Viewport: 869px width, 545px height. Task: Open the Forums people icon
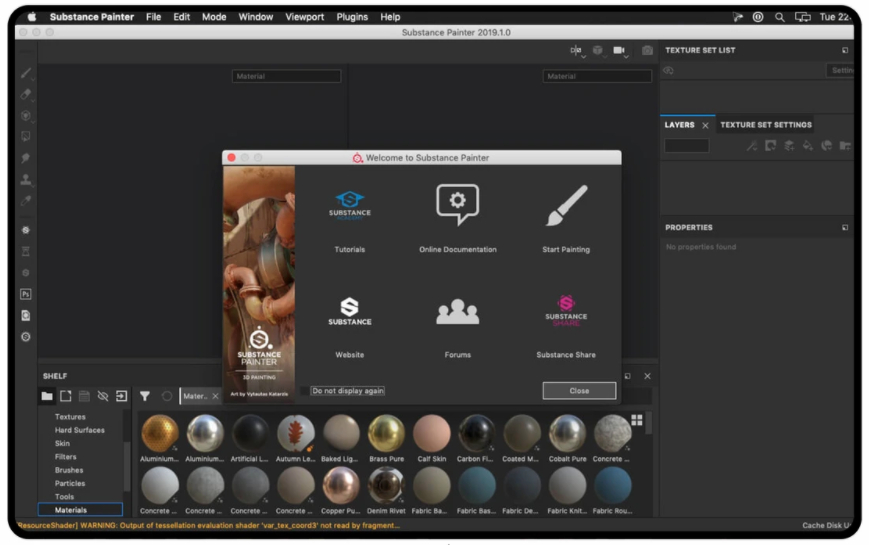(x=457, y=312)
